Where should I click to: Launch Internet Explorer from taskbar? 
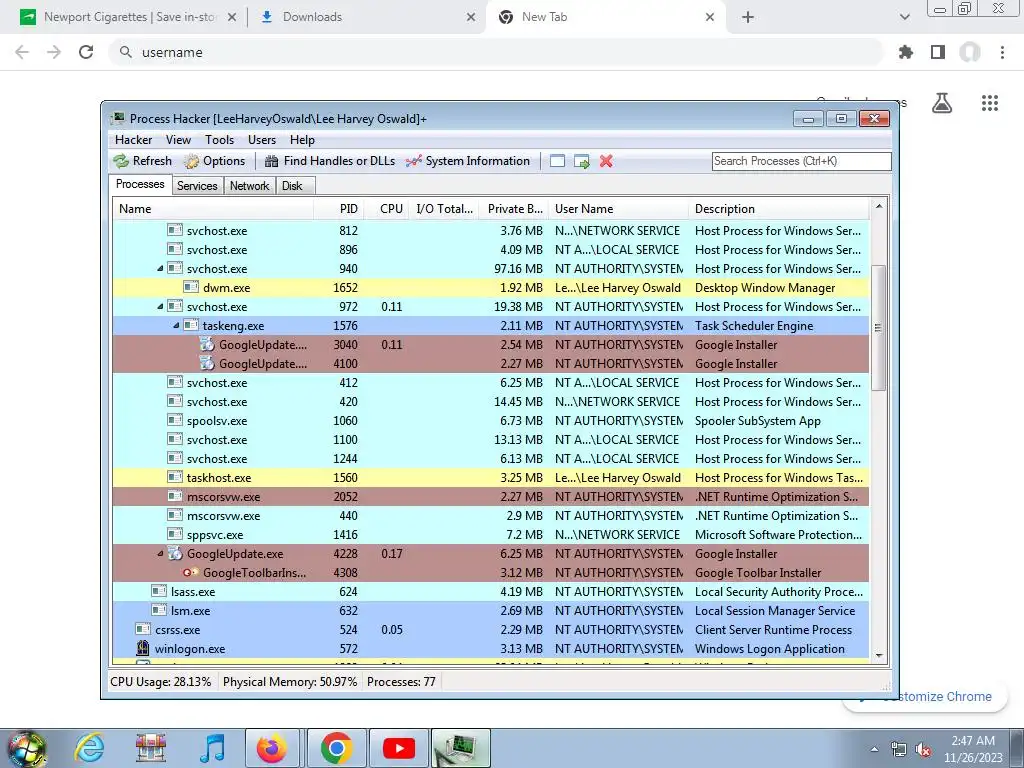pyautogui.click(x=89, y=748)
